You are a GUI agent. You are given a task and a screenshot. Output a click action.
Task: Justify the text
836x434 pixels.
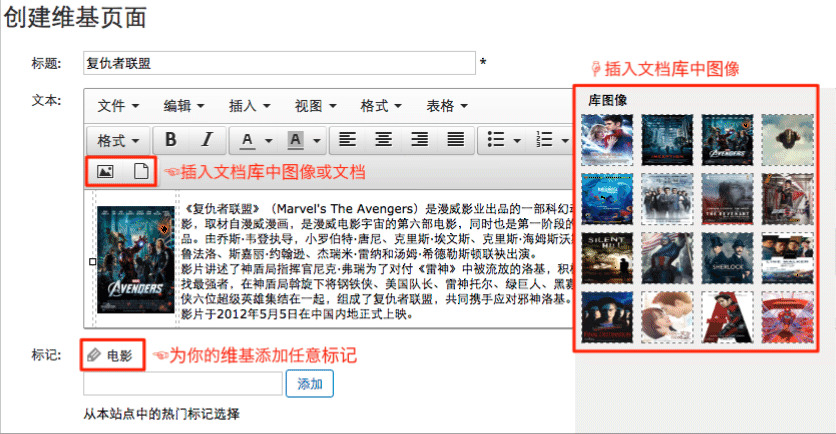pyautogui.click(x=455, y=140)
